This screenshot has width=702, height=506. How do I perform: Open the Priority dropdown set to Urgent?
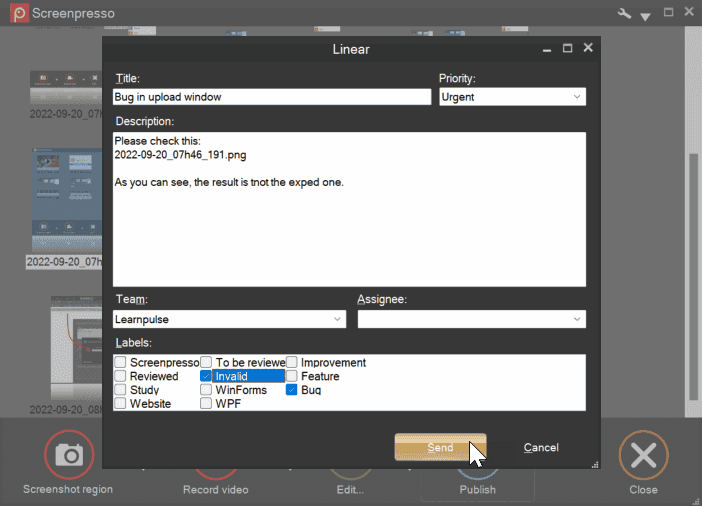point(512,97)
